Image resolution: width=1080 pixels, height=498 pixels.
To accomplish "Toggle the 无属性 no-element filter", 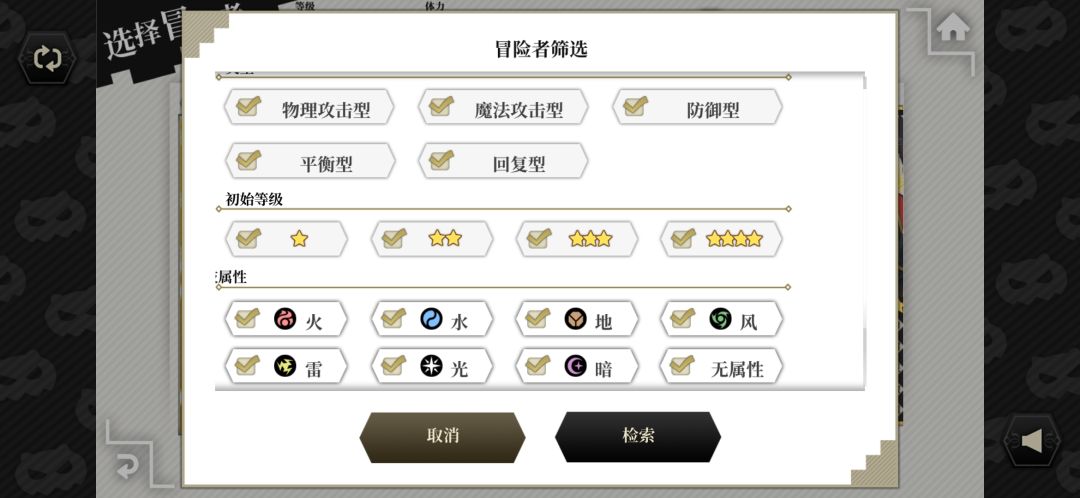I will pos(683,366).
